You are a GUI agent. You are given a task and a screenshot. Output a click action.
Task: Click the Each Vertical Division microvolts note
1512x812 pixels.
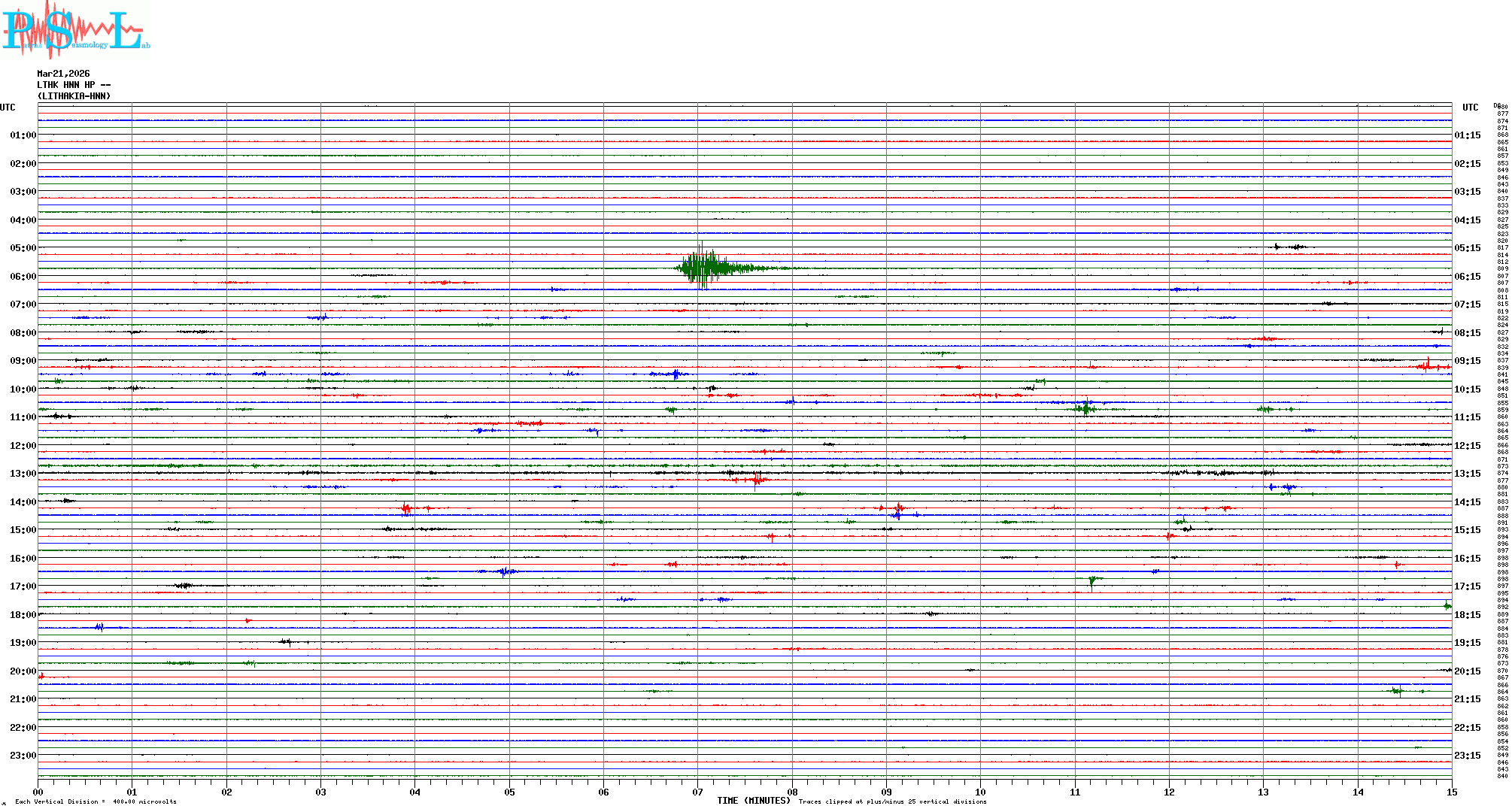click(96, 802)
